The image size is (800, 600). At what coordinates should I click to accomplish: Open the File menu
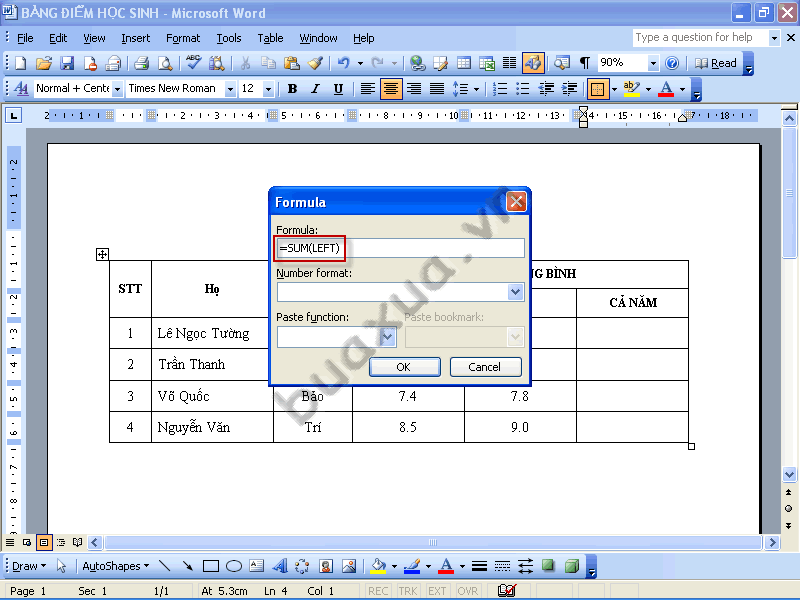click(x=25, y=38)
